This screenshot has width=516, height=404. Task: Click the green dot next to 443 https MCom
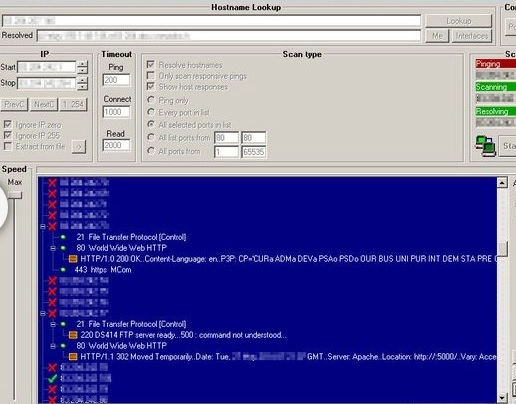(x=63, y=270)
